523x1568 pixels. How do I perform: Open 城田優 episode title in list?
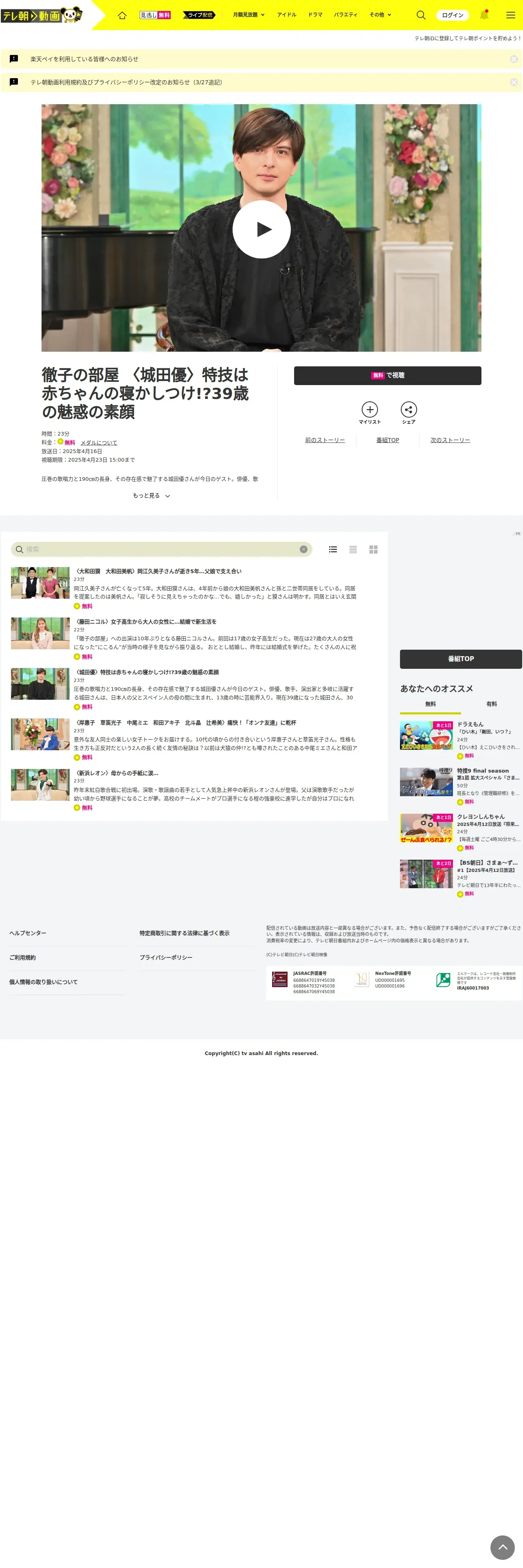[146, 672]
